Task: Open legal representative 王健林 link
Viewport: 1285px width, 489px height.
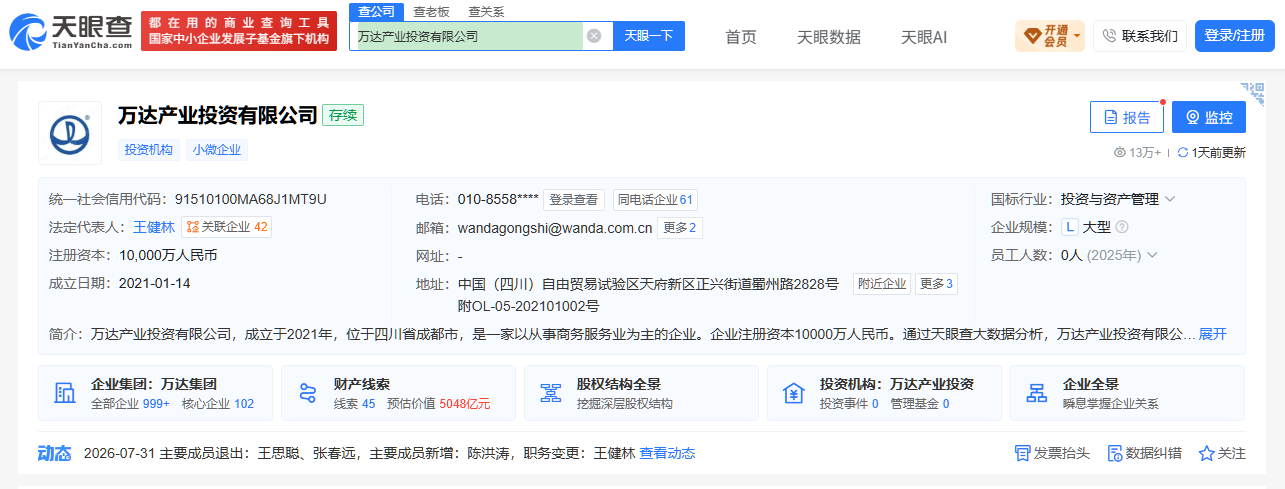Action: pyautogui.click(x=154, y=227)
